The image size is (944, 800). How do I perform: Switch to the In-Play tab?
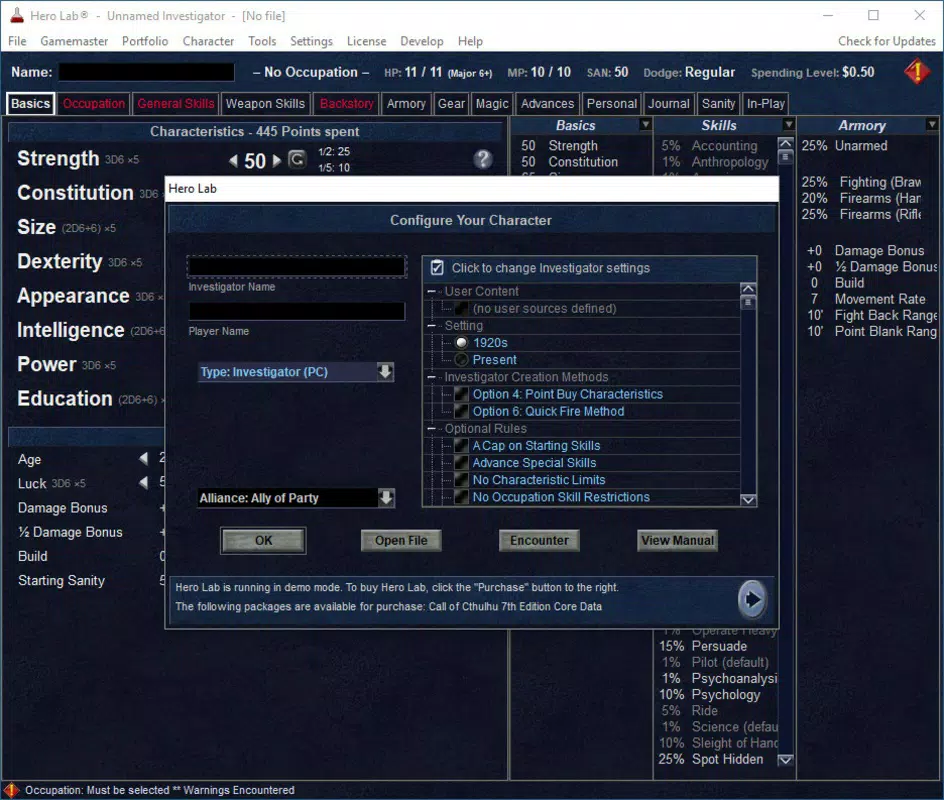(x=766, y=104)
